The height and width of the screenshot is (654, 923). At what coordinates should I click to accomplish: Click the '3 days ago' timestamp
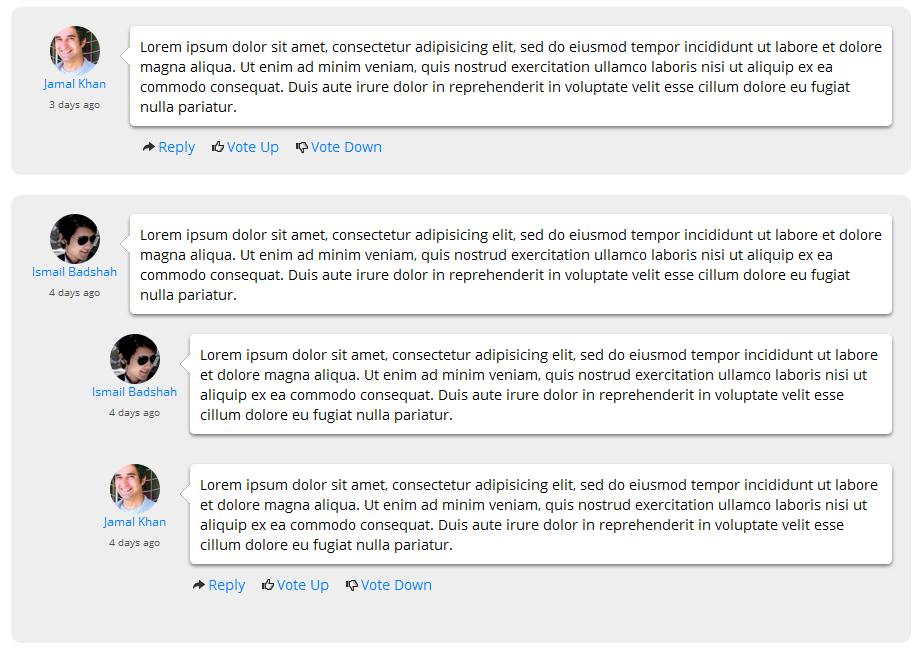coord(75,105)
